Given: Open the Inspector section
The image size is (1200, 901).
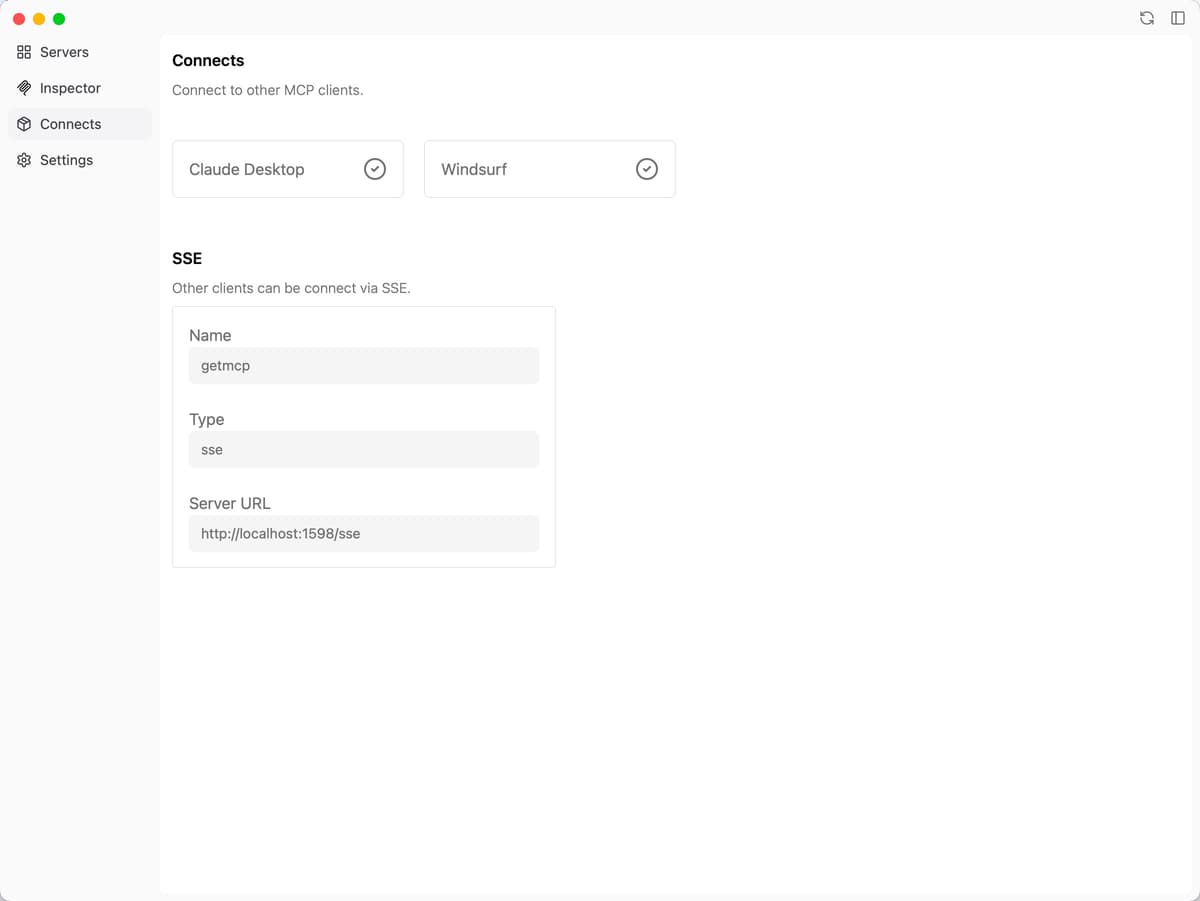Looking at the screenshot, I should [70, 88].
